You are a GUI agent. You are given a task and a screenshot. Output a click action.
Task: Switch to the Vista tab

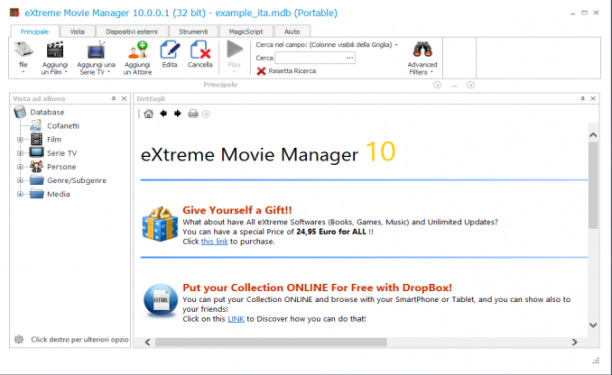(77, 32)
